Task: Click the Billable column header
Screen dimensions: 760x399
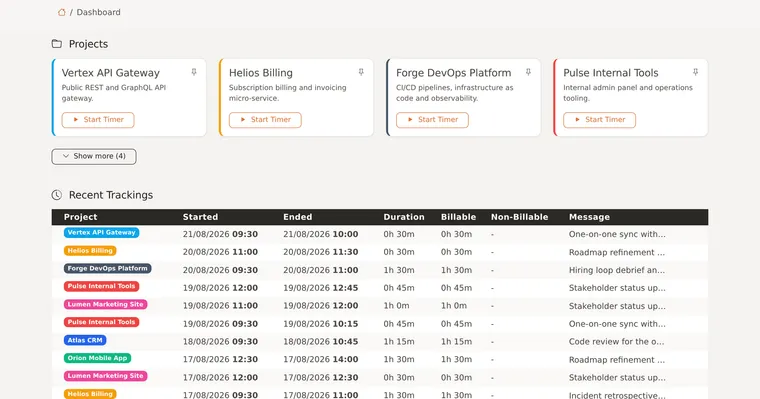Action: point(459,217)
